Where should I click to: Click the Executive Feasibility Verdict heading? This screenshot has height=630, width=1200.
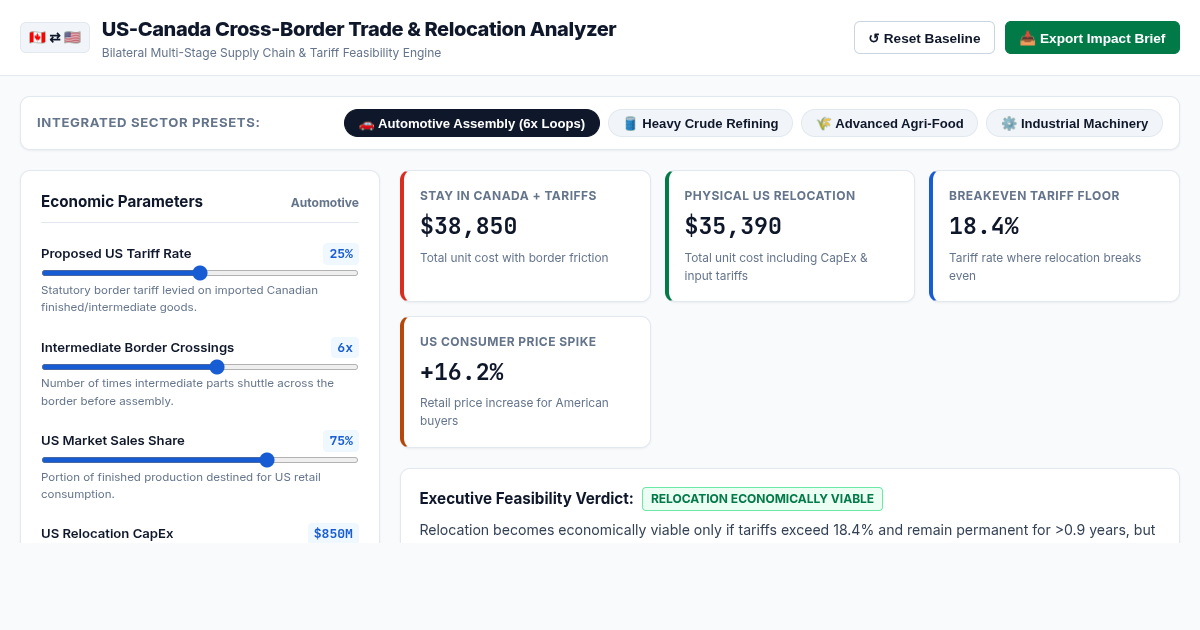tap(526, 499)
